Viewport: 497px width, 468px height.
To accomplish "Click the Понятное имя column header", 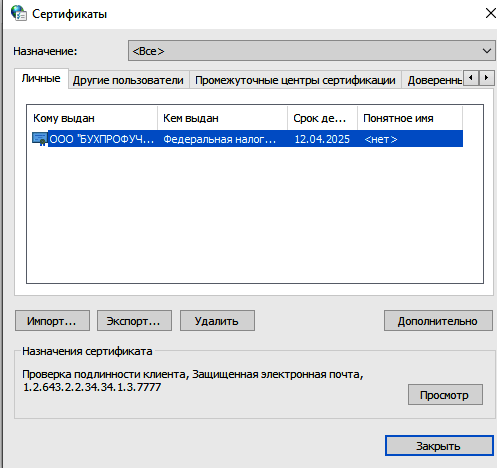I will pos(410,118).
